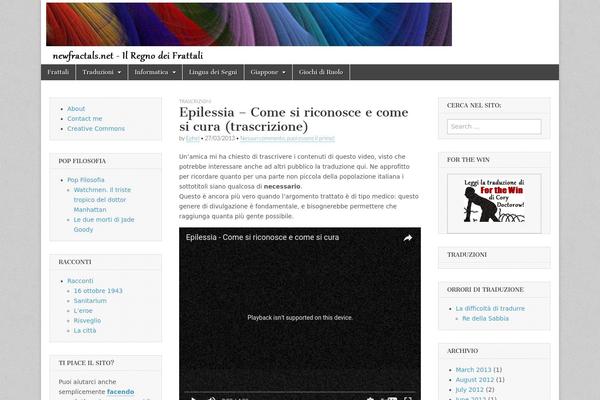Open La difficoltà di tradurre link
The height and width of the screenshot is (400, 600).
[x=490, y=309]
